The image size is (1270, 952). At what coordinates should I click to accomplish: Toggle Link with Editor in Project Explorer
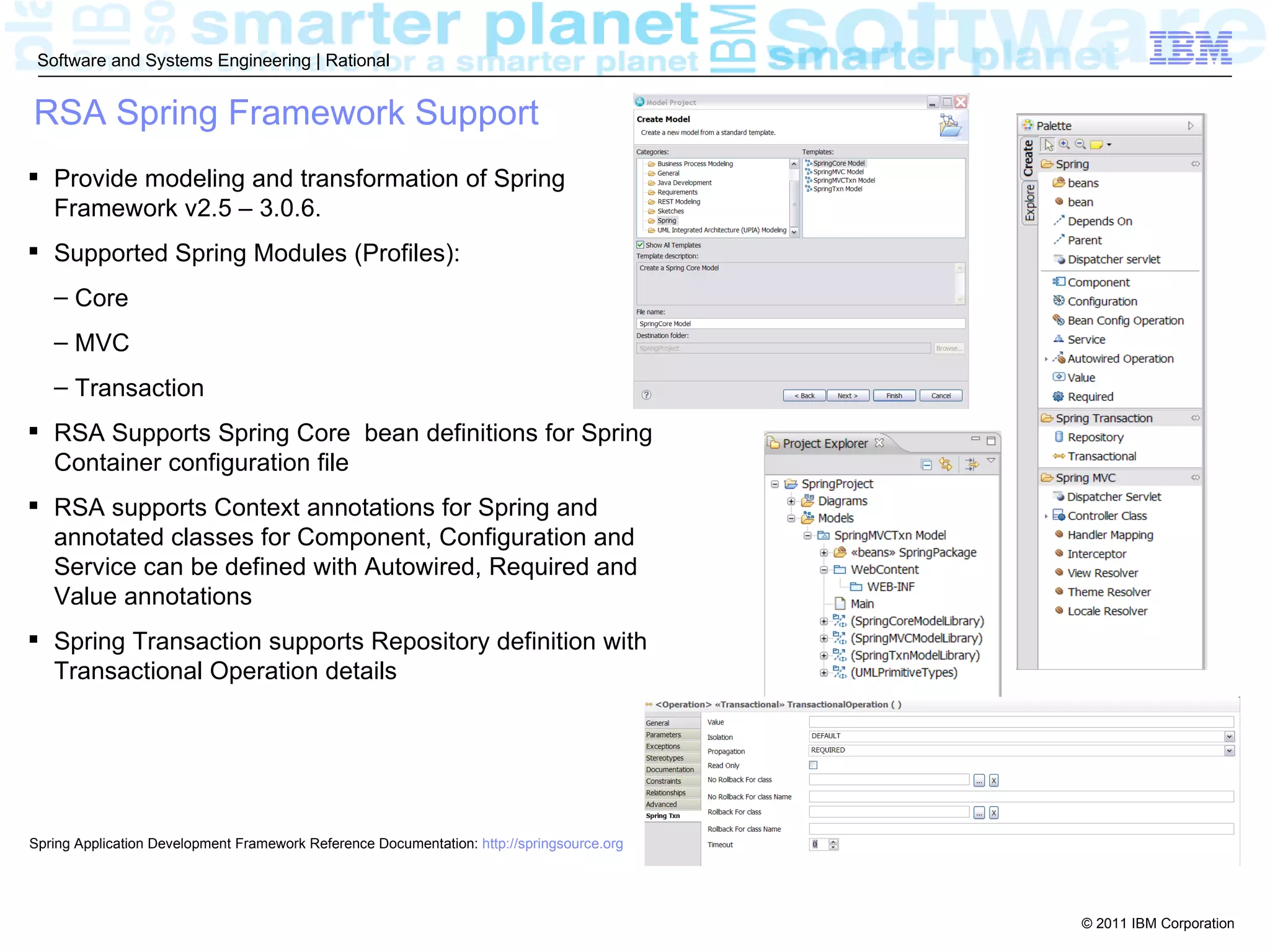click(946, 464)
